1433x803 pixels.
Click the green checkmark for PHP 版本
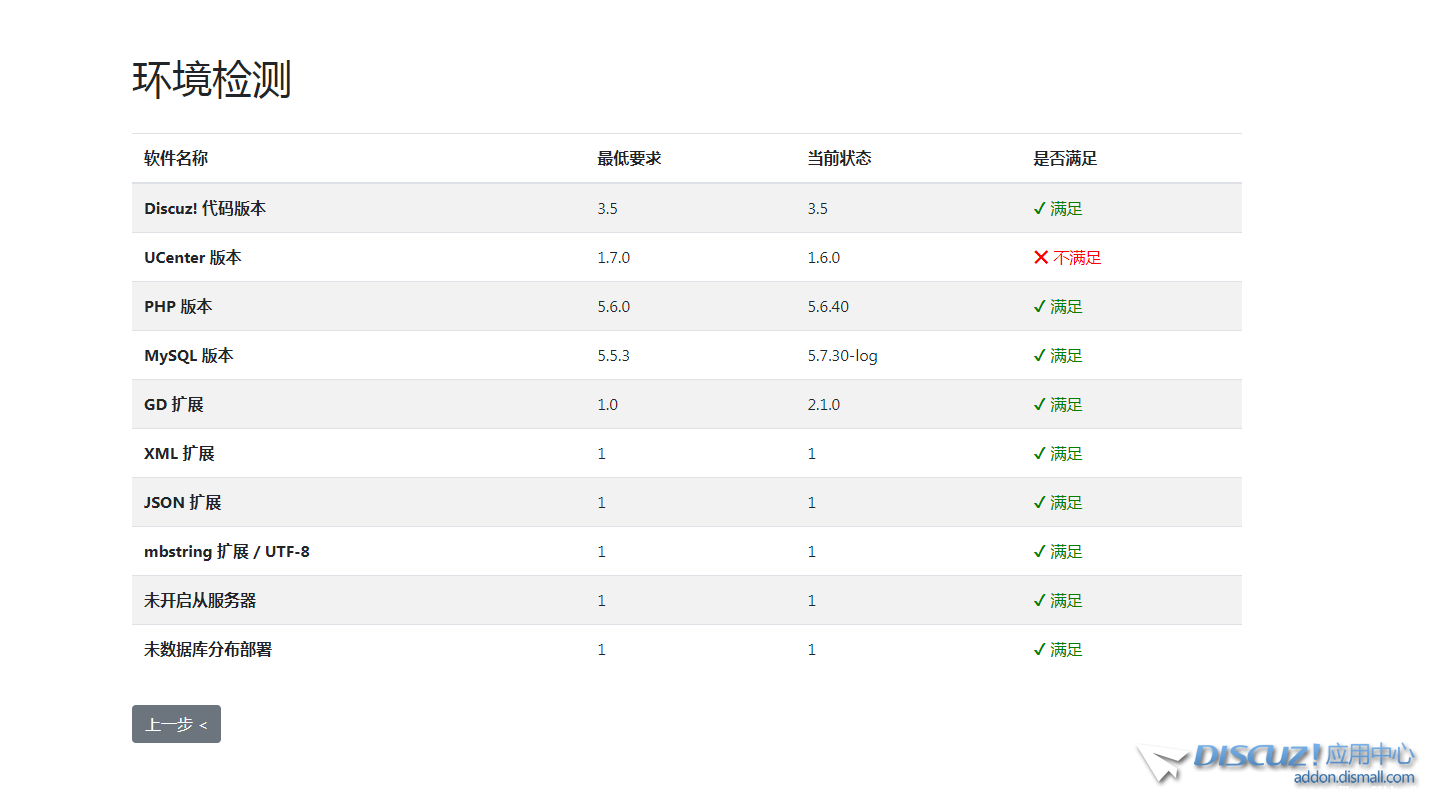[1040, 307]
